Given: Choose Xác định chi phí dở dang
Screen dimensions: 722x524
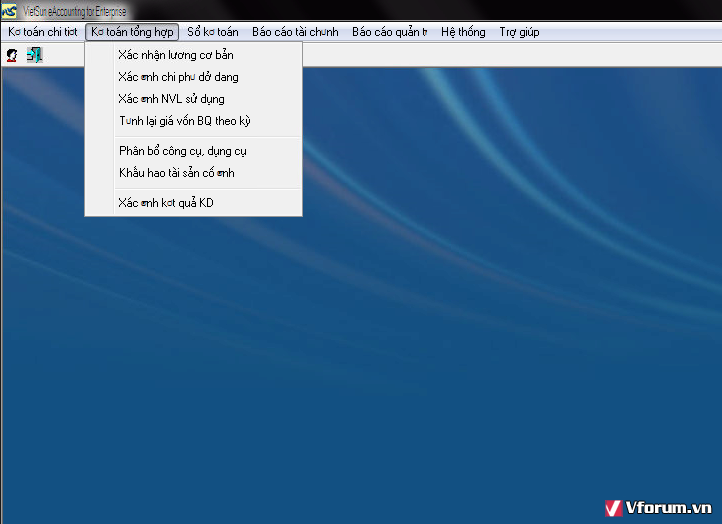Looking at the screenshot, I should pyautogui.click(x=178, y=77).
